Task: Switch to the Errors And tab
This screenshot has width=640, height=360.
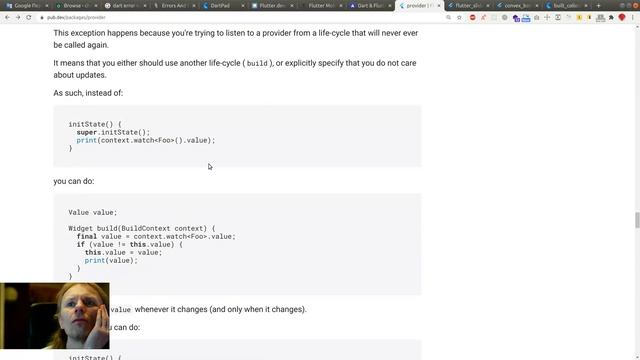Action: [173, 6]
